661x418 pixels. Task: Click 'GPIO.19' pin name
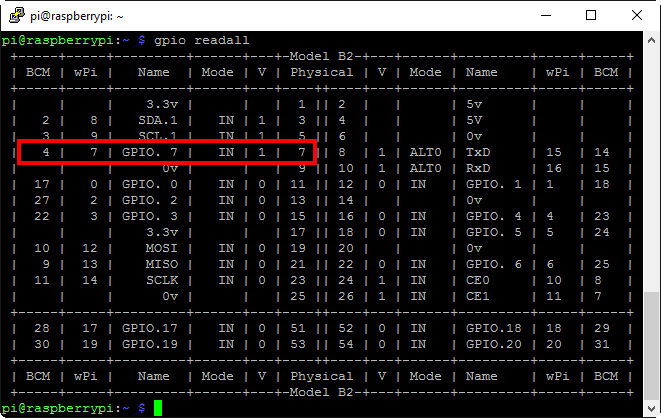pos(150,344)
